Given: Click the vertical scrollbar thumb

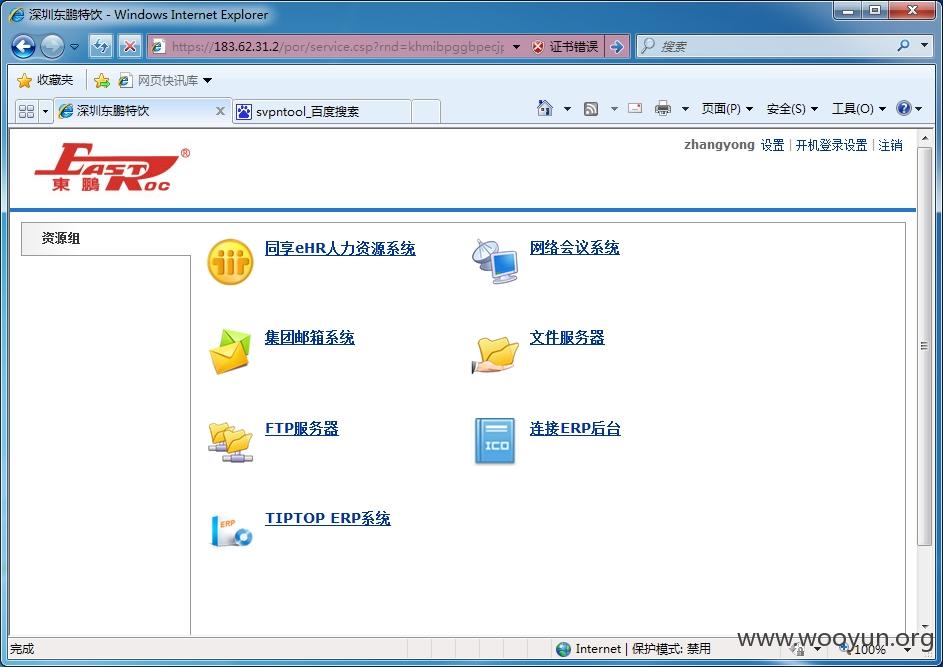Looking at the screenshot, I should tap(924, 346).
